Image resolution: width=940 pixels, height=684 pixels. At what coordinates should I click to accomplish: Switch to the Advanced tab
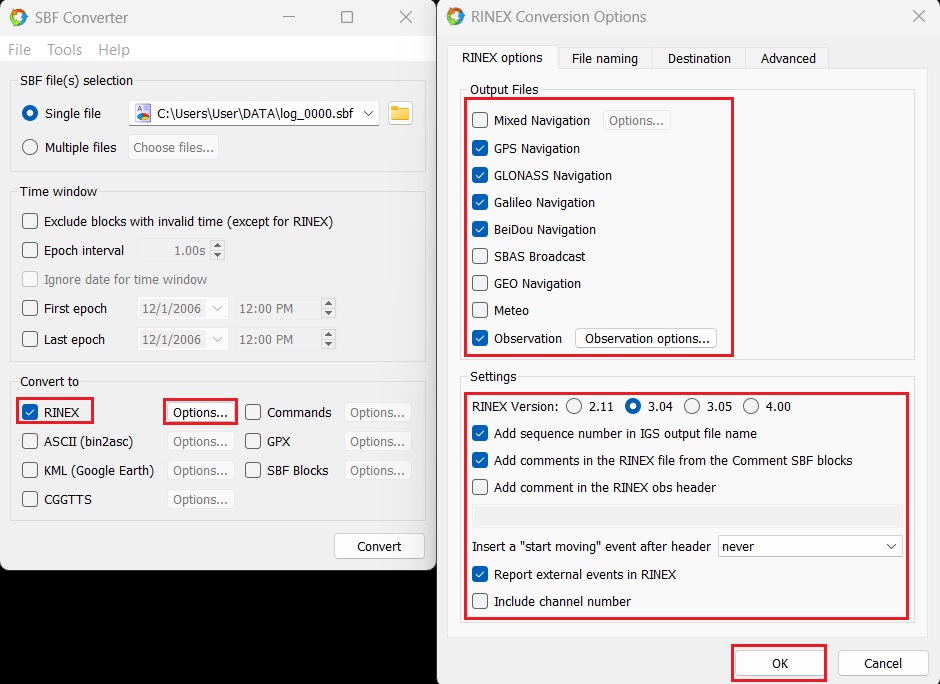coord(786,58)
